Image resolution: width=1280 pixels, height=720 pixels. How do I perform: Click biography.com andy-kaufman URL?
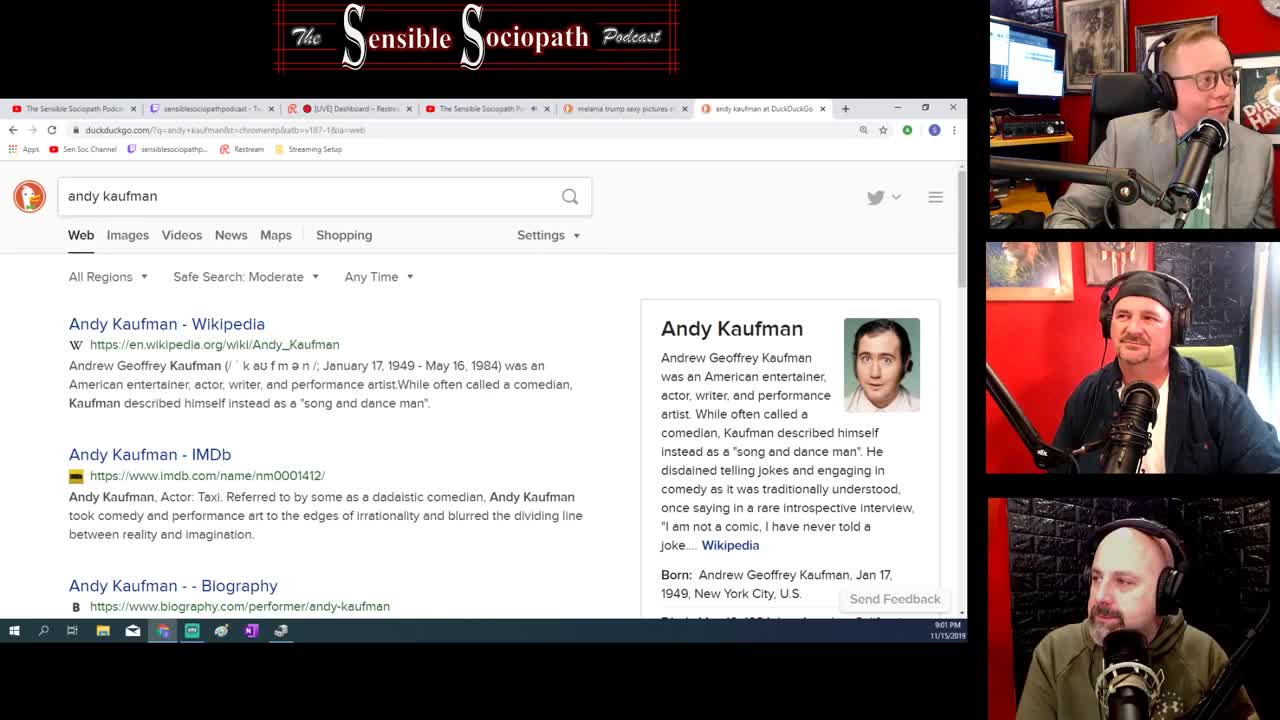pos(240,607)
